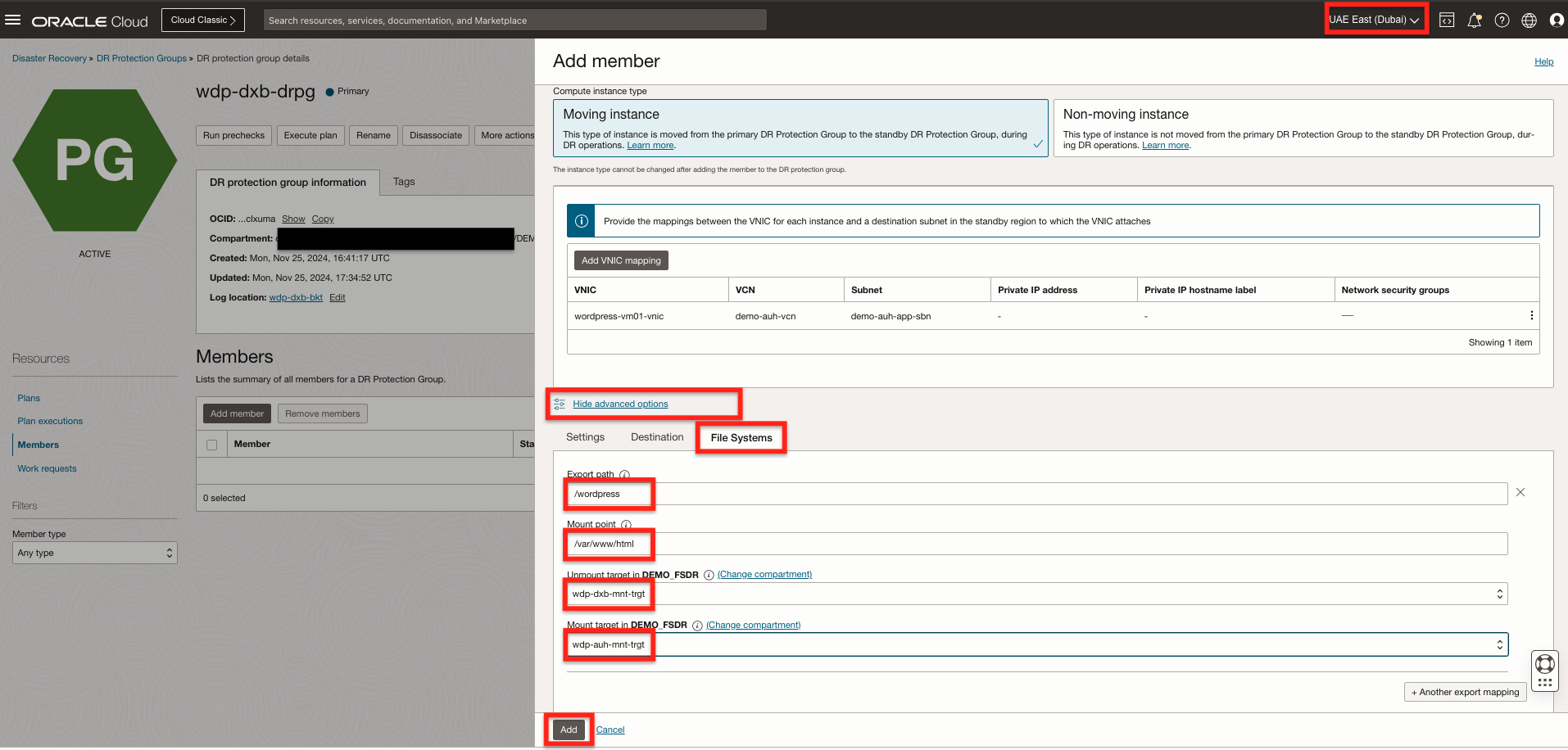Open Members in the Resources menu

[39, 445]
